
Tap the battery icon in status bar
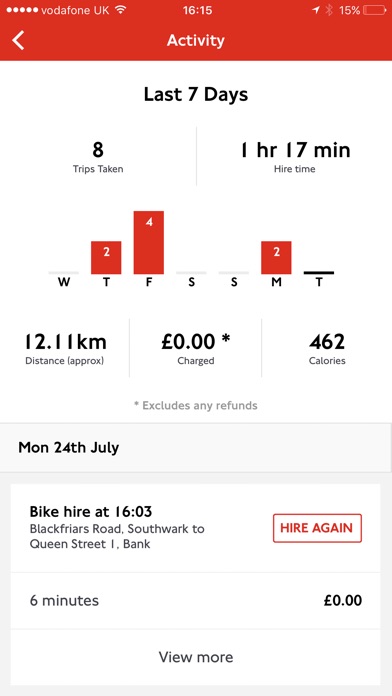click(374, 10)
